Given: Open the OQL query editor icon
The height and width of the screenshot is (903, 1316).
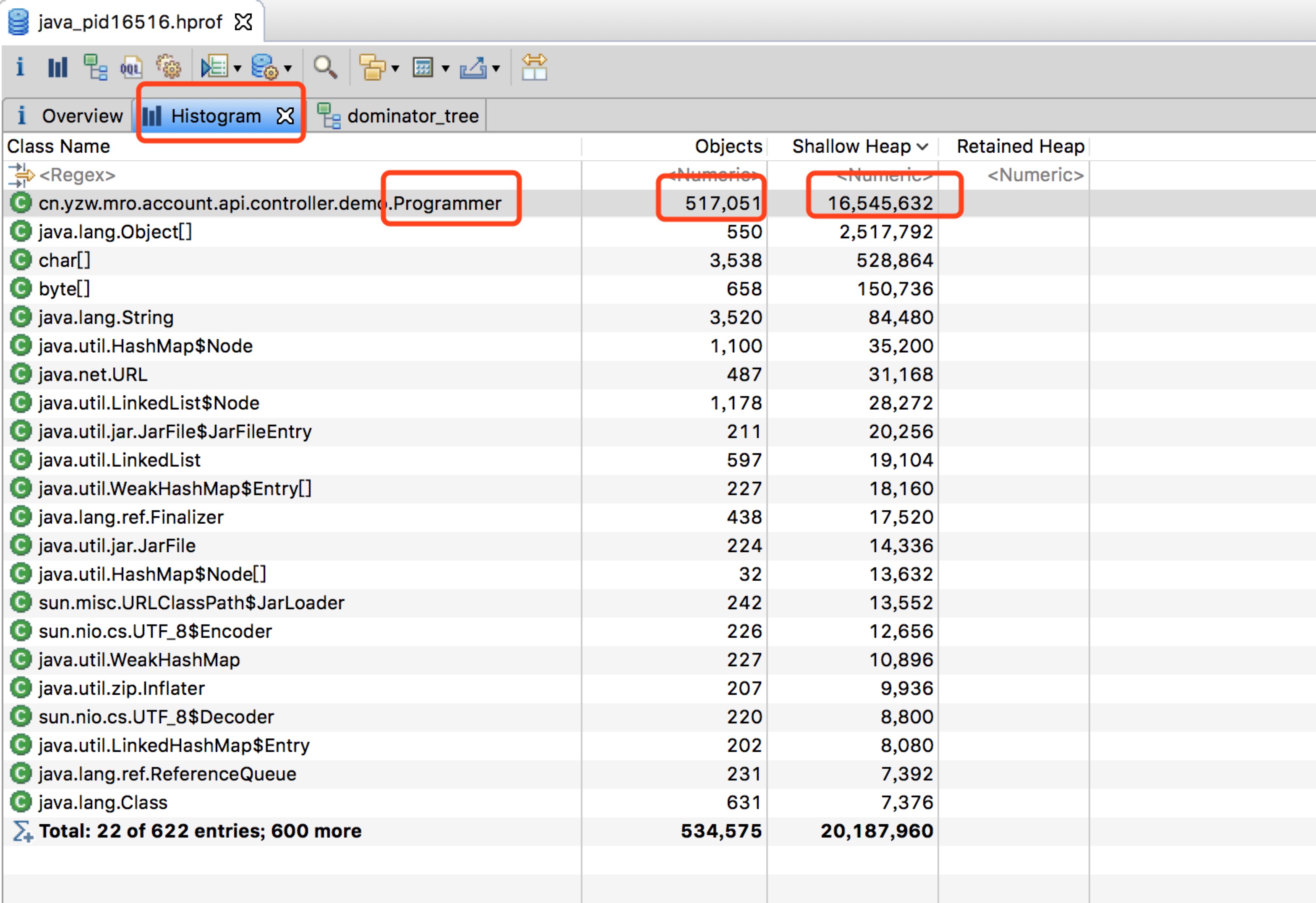Looking at the screenshot, I should click(x=131, y=68).
